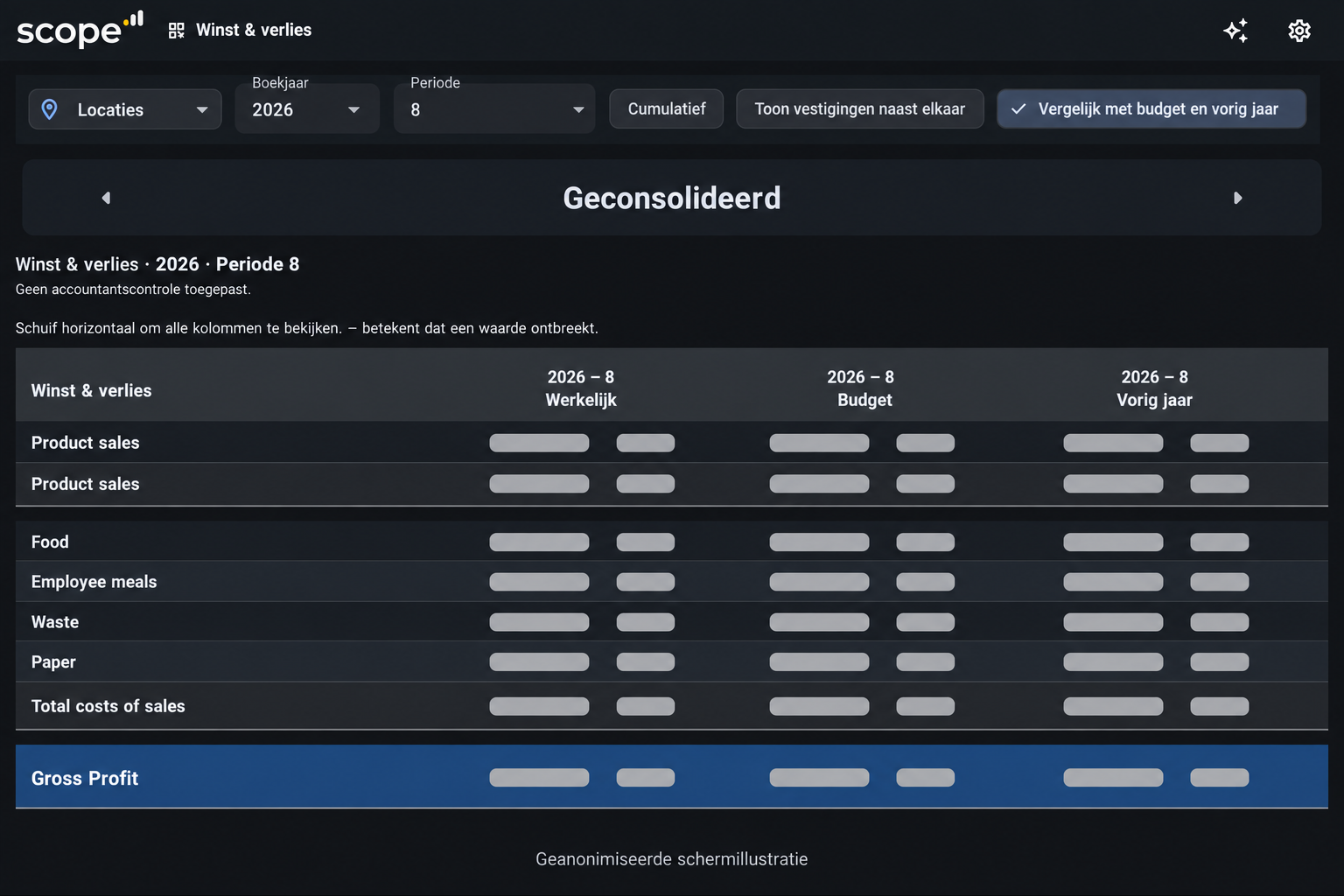
Task: Disable Vergelijk met budget en vorig jaar
Action: pos(1151,108)
